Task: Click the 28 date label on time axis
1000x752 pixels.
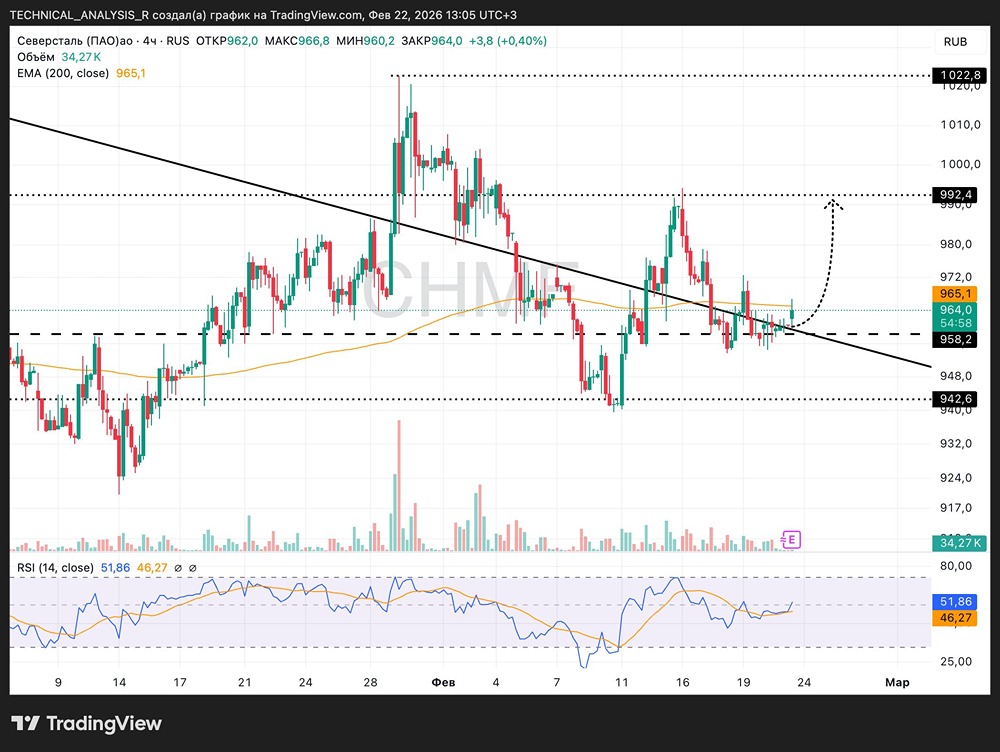Action: click(371, 682)
